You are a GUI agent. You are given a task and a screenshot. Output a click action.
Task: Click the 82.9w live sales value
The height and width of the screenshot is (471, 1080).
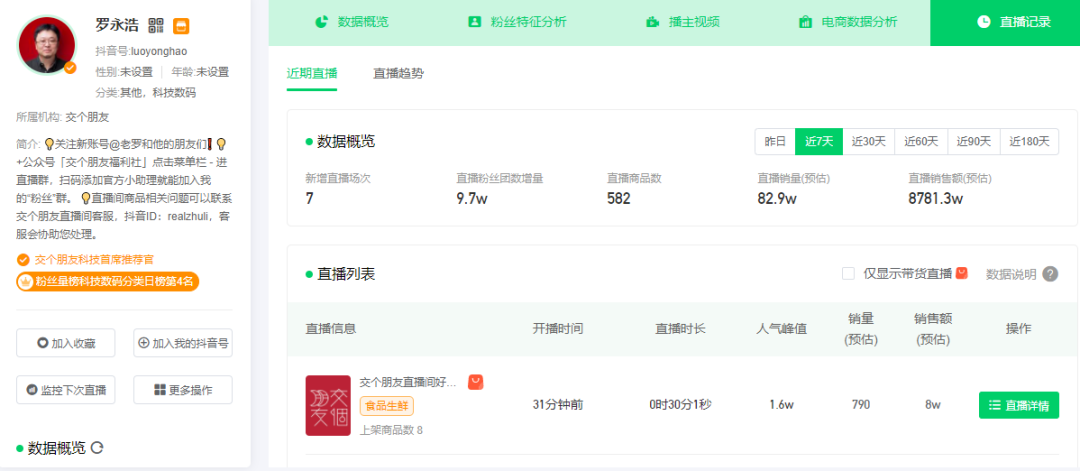(x=777, y=199)
